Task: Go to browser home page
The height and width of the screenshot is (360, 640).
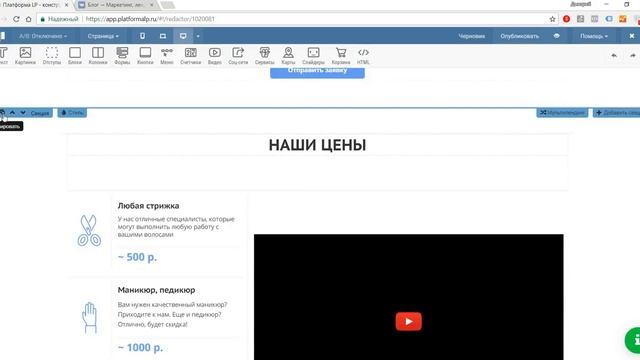Action: (29, 19)
